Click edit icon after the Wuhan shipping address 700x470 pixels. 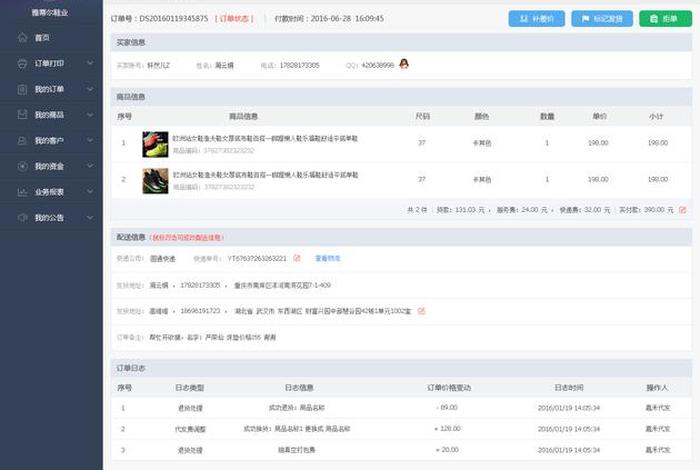[421, 311]
